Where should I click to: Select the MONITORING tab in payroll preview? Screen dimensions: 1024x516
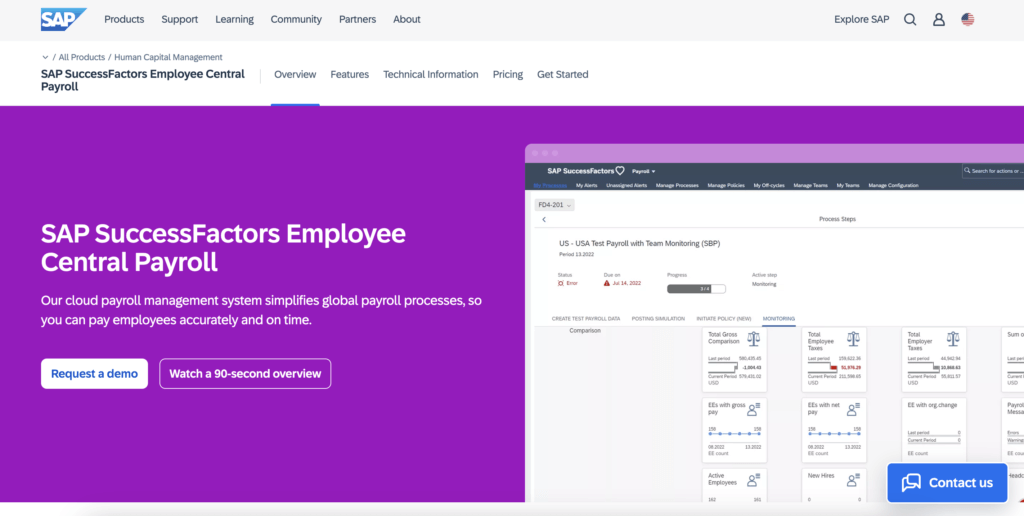click(778, 318)
